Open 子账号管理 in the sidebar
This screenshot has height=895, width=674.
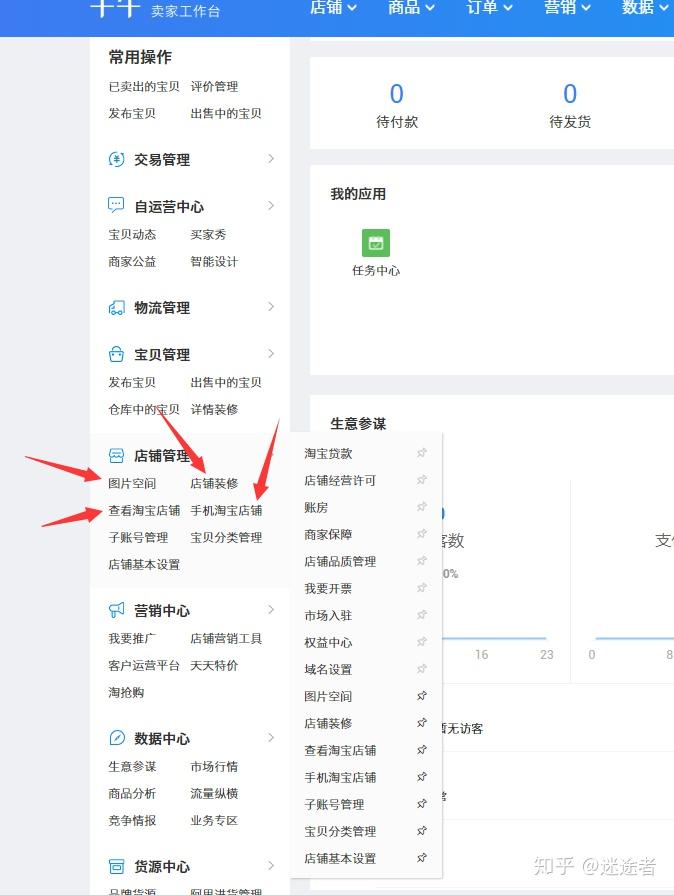138,537
